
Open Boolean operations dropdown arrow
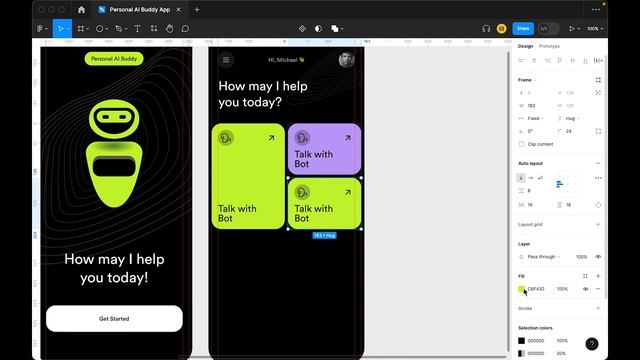coord(342,29)
